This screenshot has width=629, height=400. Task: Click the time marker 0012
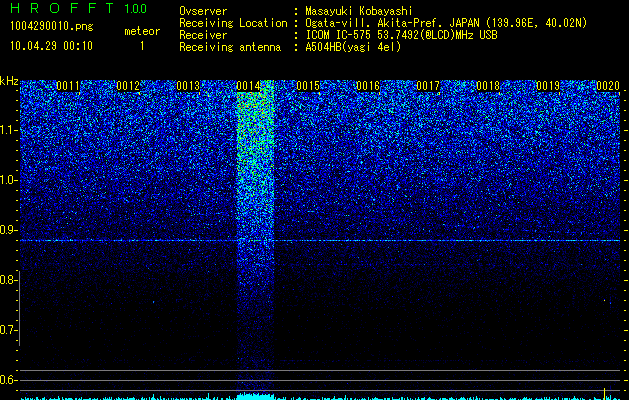pos(128,86)
